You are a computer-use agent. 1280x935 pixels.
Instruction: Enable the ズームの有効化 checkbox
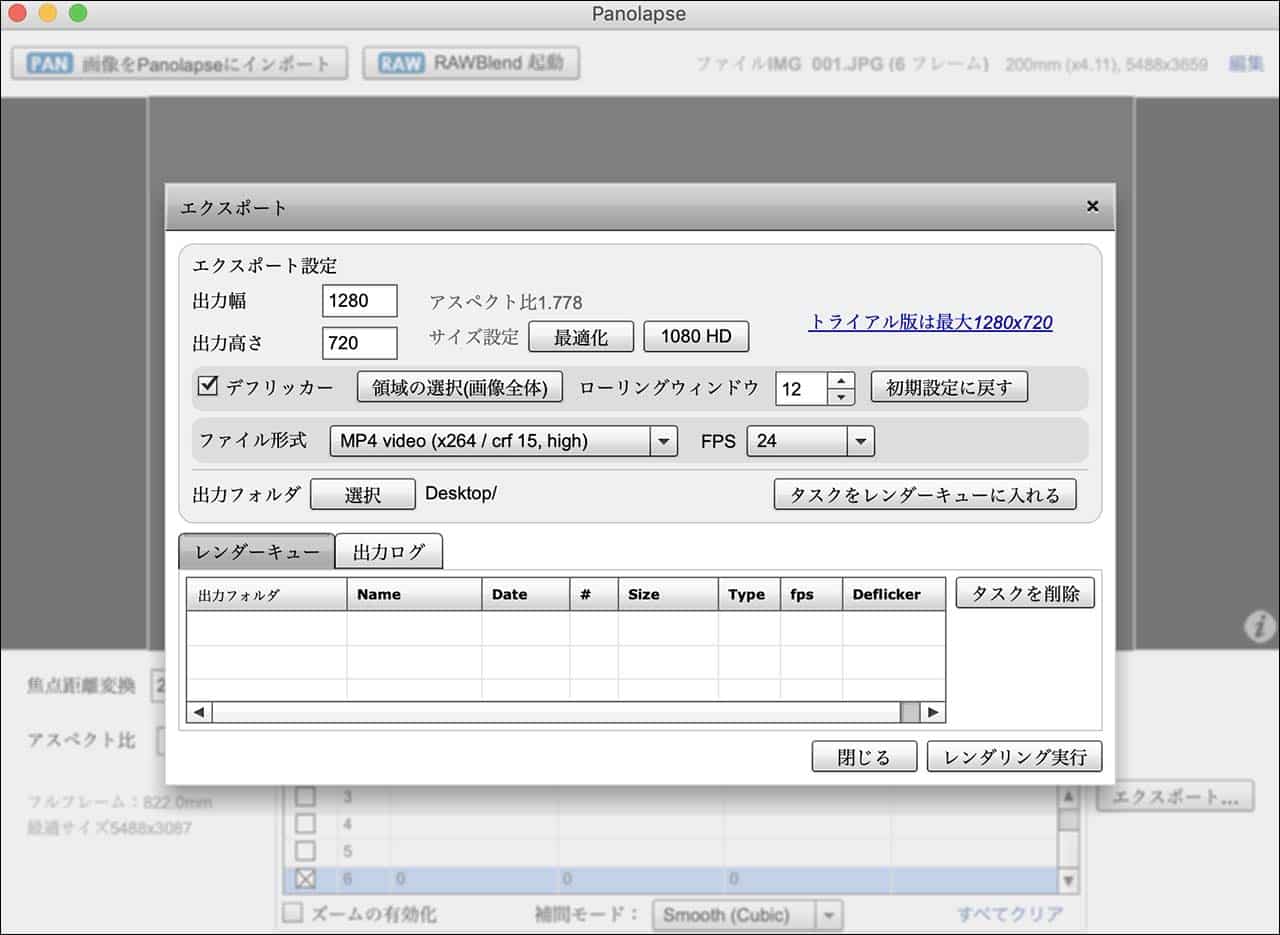[x=292, y=913]
